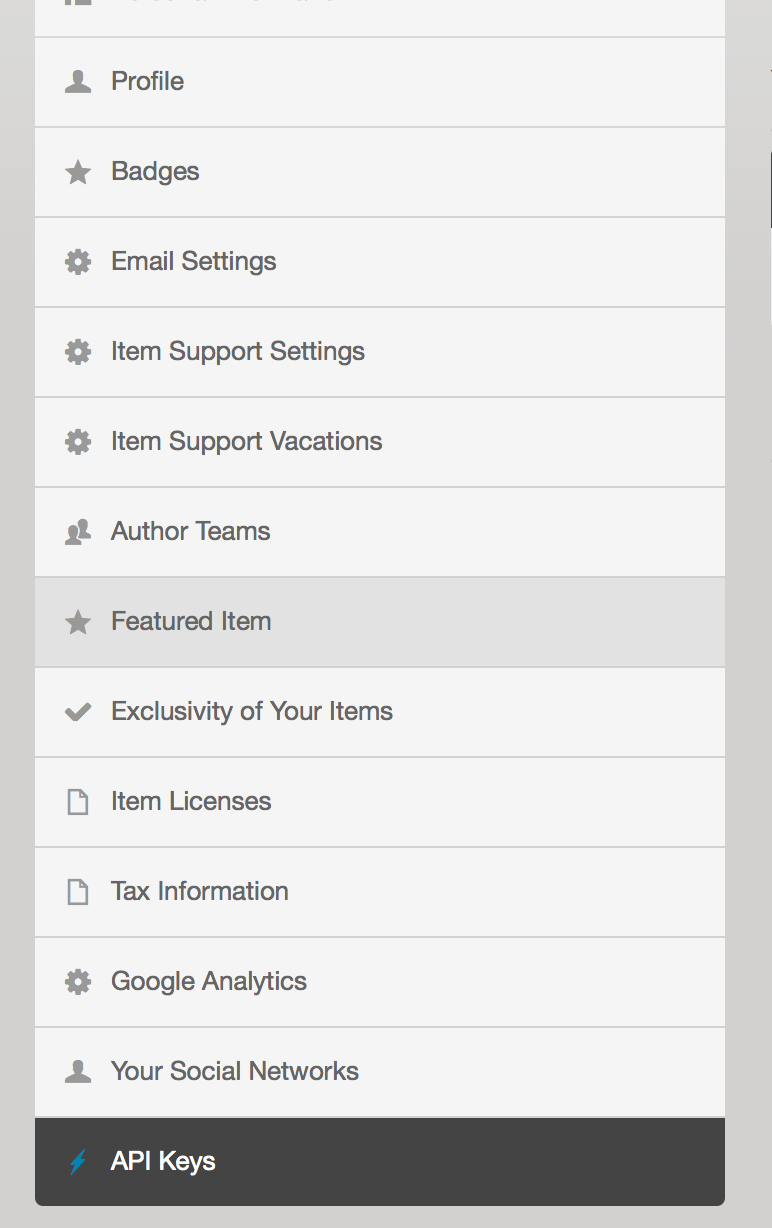Click the checkmark icon beside Exclusivity of Your Items
The width and height of the screenshot is (772, 1228).
(78, 712)
